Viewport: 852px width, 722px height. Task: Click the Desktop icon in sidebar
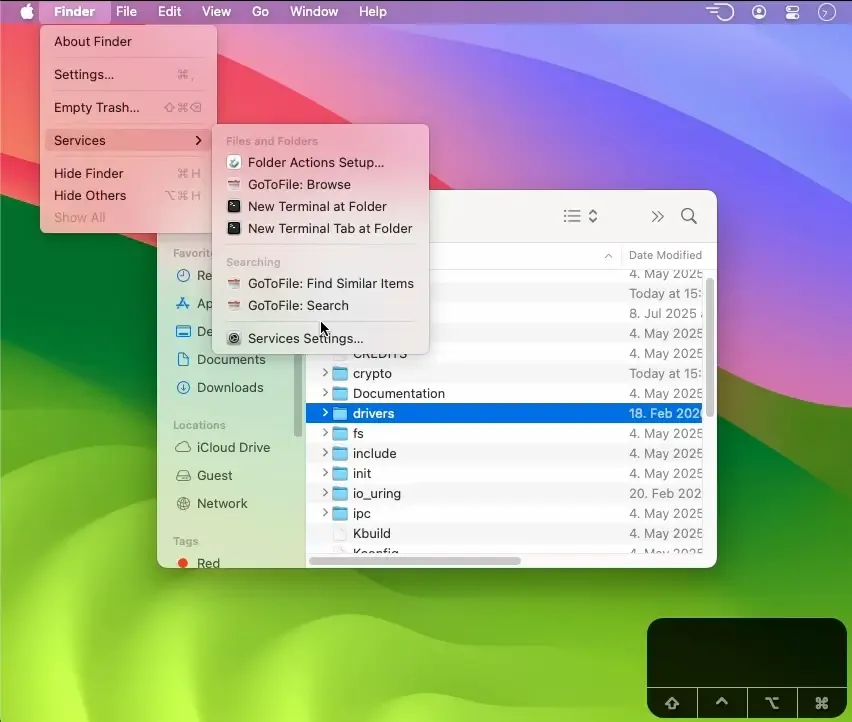[x=184, y=331]
